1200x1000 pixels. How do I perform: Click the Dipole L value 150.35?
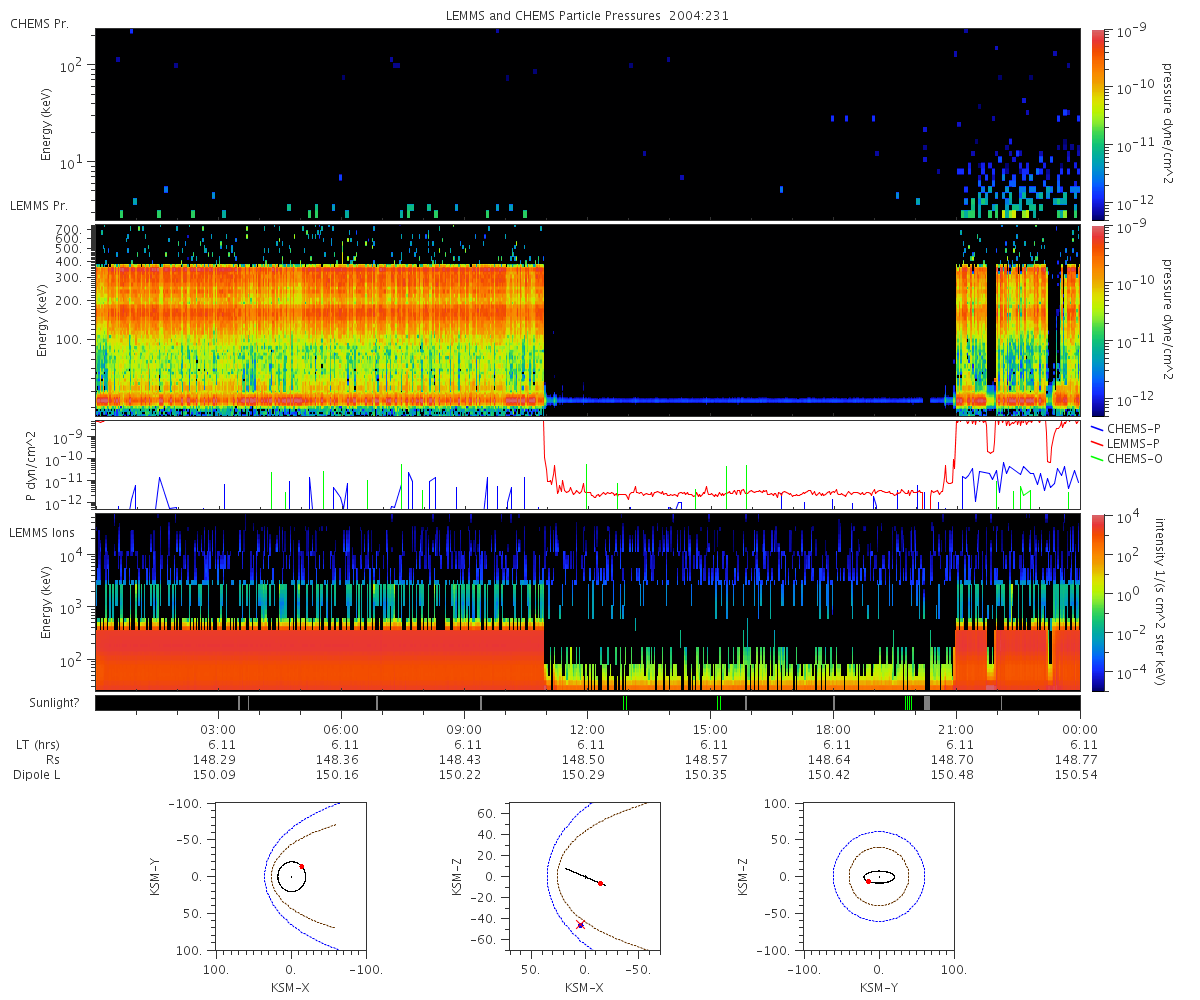coord(706,774)
